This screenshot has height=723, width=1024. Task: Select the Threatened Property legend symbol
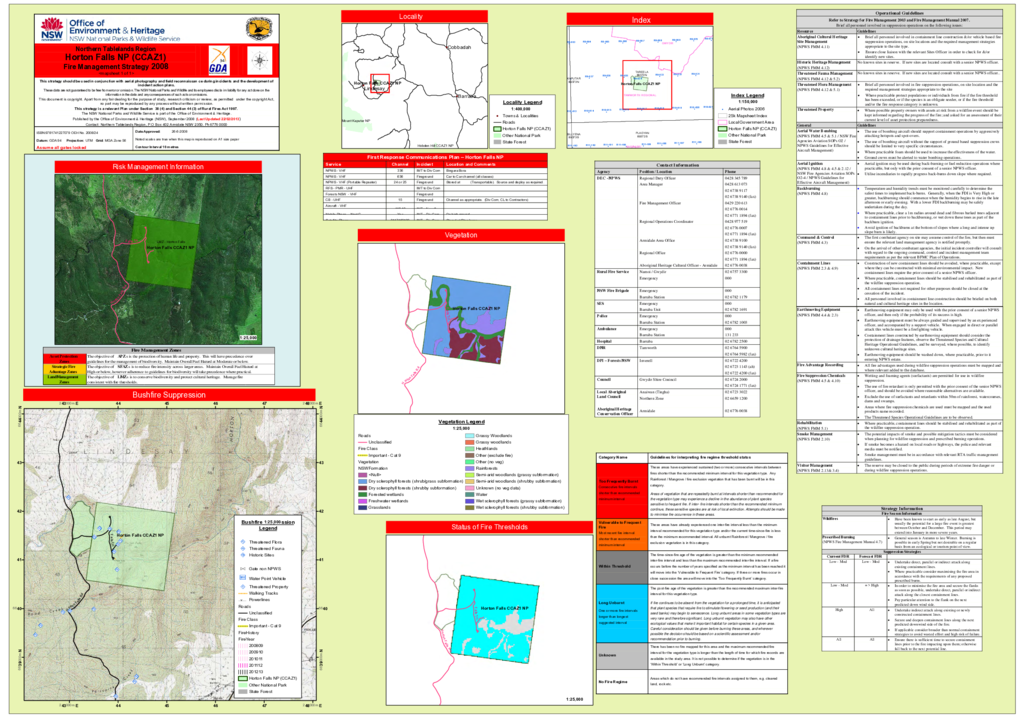[243, 586]
